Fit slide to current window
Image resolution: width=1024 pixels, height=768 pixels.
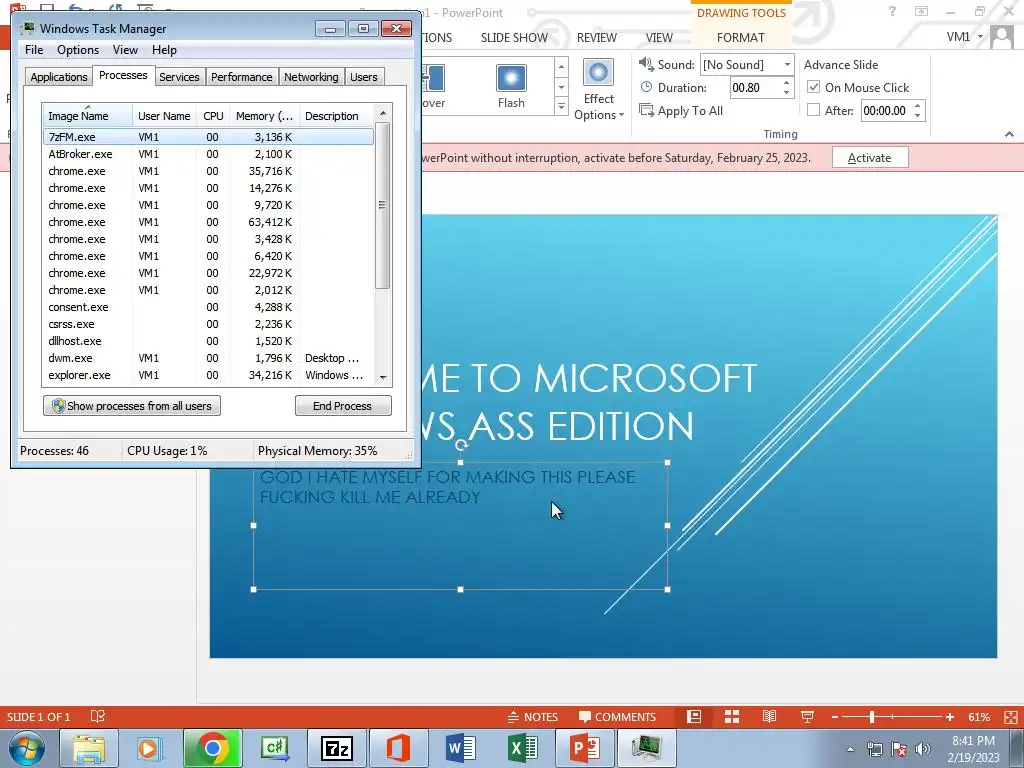pyautogui.click(x=1010, y=716)
